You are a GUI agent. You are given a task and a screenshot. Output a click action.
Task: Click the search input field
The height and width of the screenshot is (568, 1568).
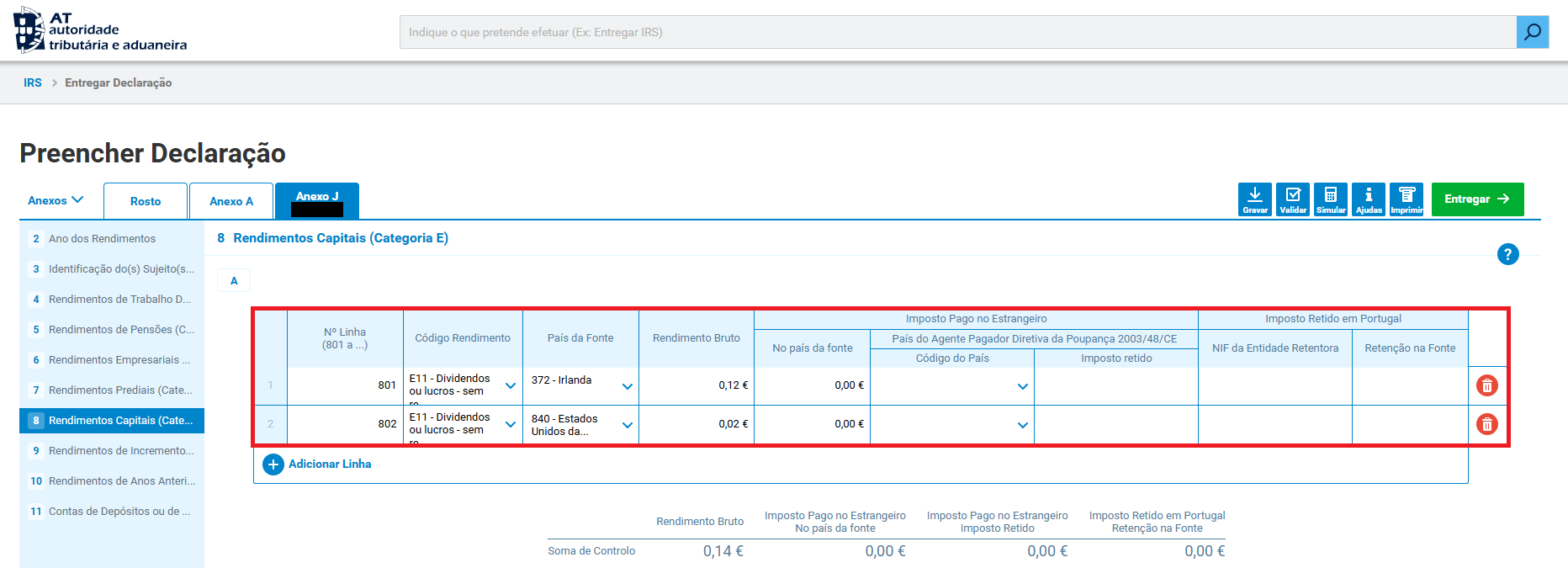point(958,32)
